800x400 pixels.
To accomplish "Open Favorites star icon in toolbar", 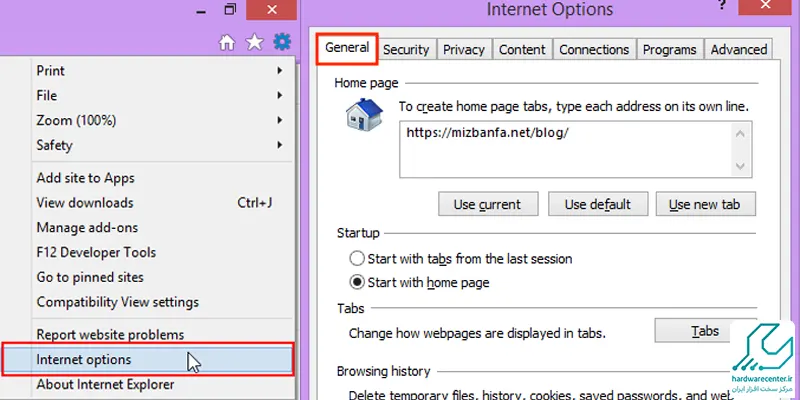I will pyautogui.click(x=254, y=42).
